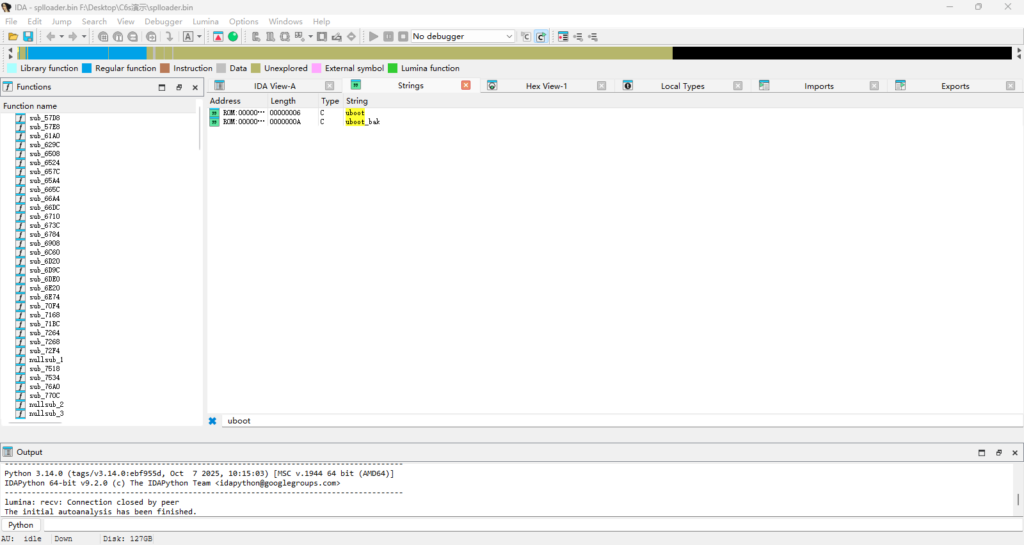The image size is (1024, 545).
Task: Sort strings by the Length column header
Action: click(x=283, y=101)
